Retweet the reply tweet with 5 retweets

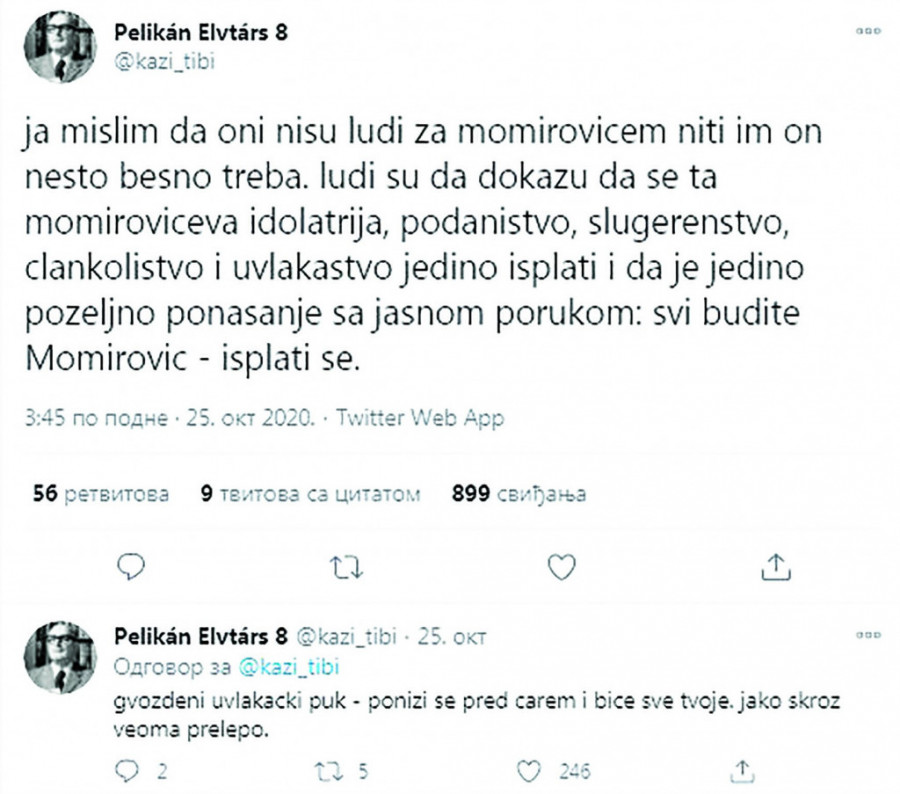tap(326, 770)
